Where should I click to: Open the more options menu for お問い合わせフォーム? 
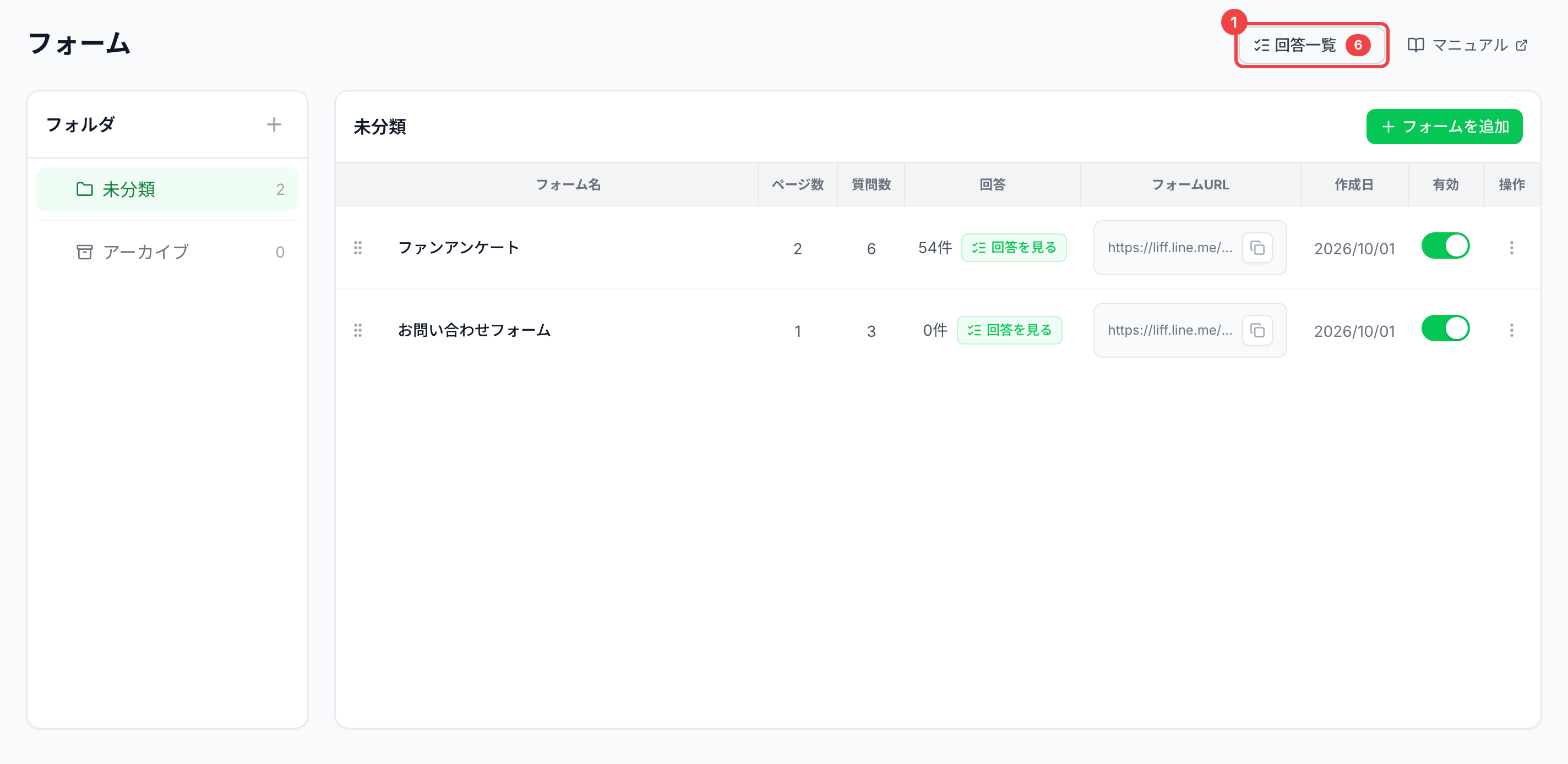(1511, 331)
